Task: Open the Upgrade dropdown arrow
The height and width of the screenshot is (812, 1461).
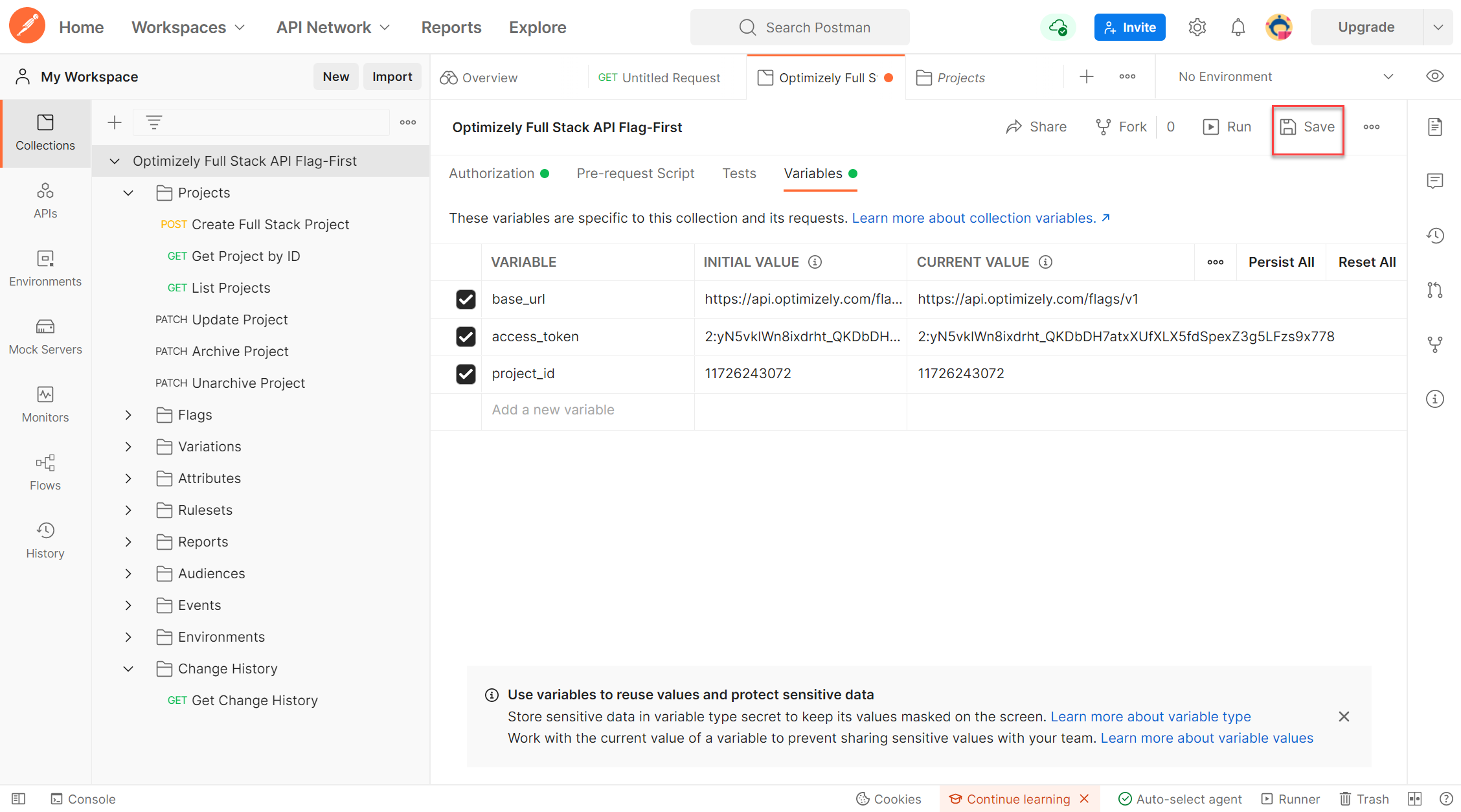Action: (1438, 27)
